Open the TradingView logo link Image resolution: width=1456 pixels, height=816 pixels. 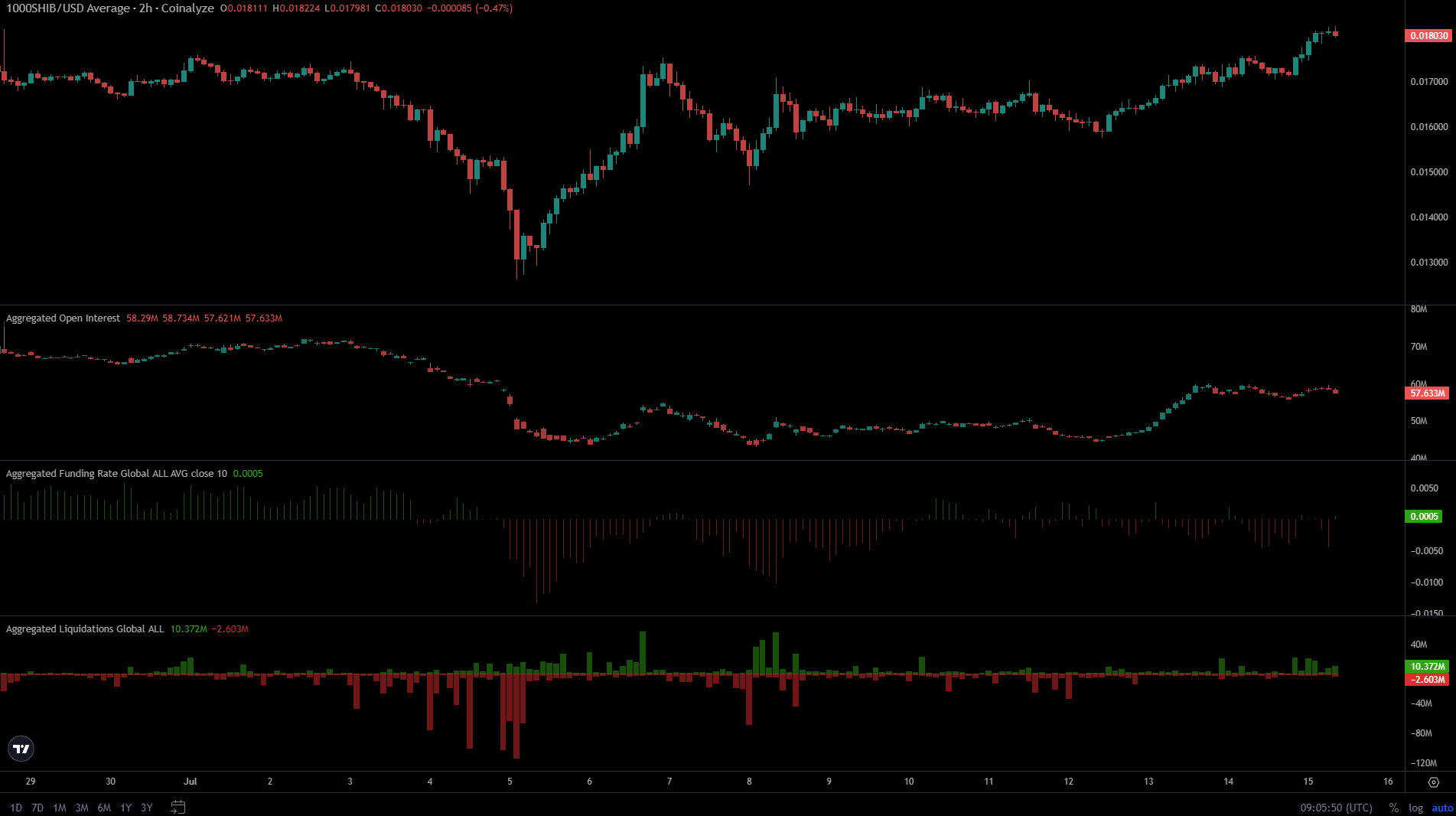point(21,749)
